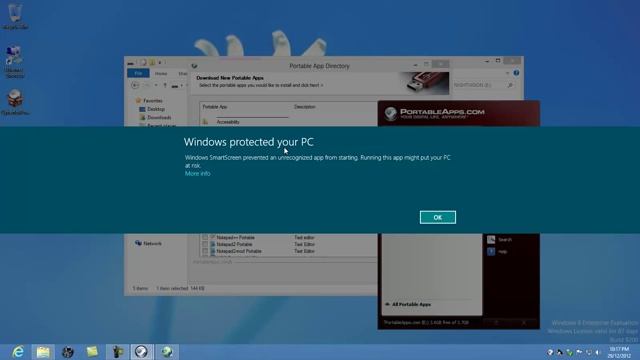Viewport: 640px width, 360px height.
Task: Click the globe taskbar icon
Action: point(167,352)
